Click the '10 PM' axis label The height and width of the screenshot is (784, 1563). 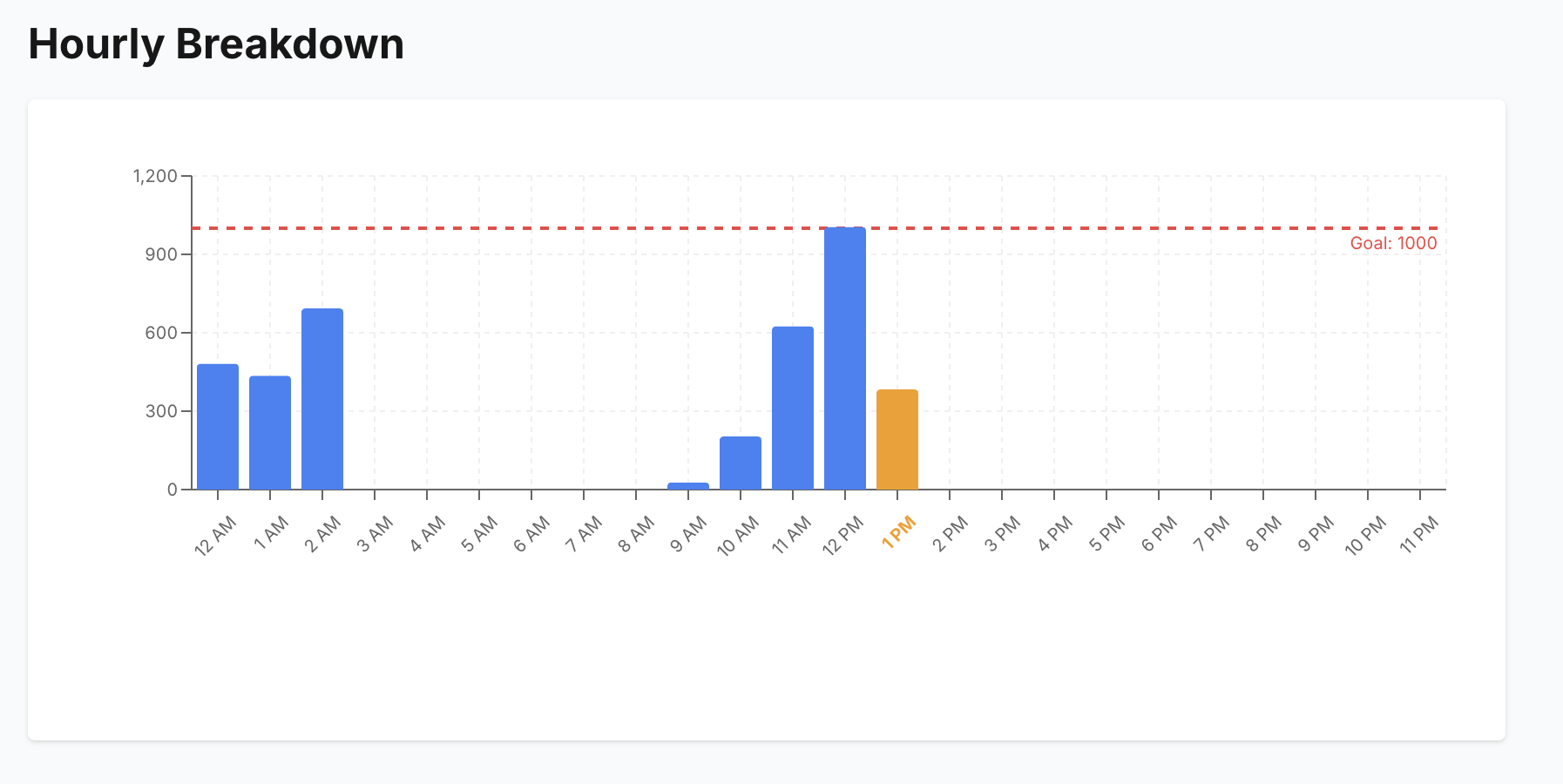pyautogui.click(x=1365, y=536)
